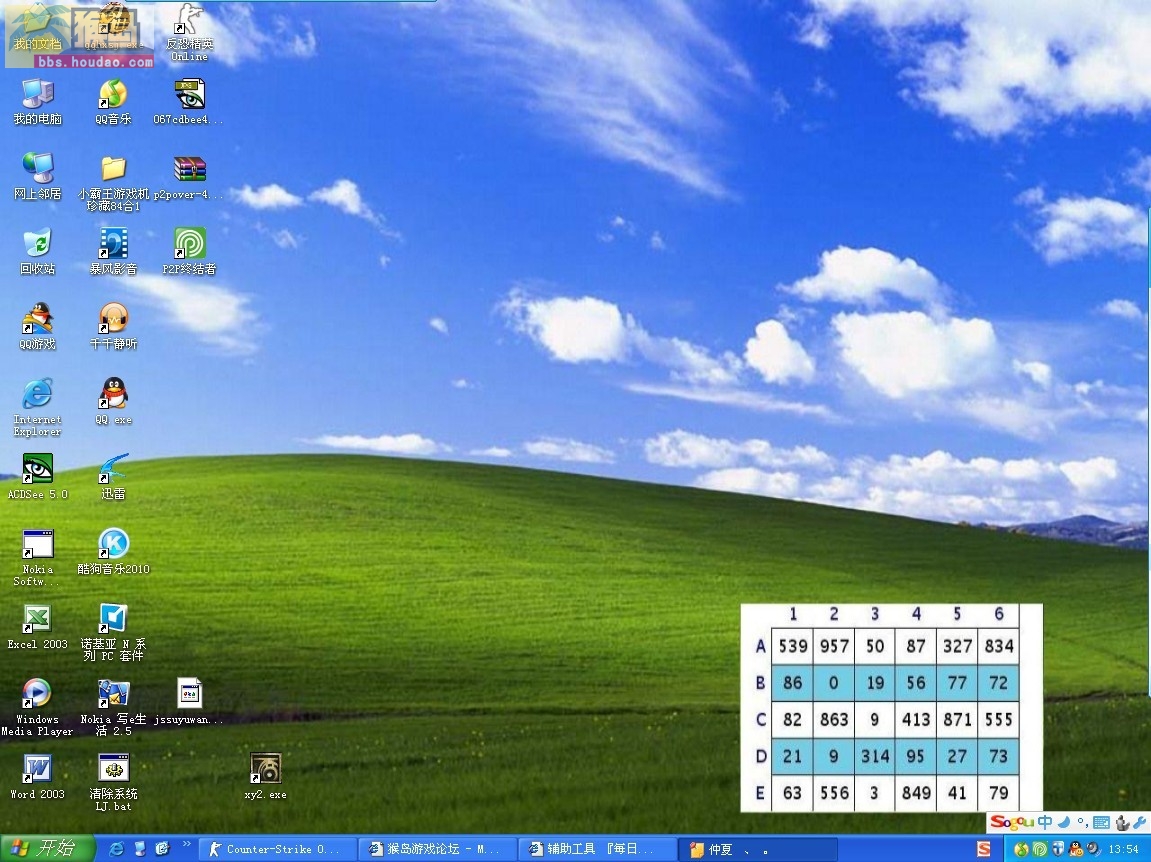This screenshot has height=862, width=1151.
Task: Open the jssuyuwan file icon
Action: point(189,701)
